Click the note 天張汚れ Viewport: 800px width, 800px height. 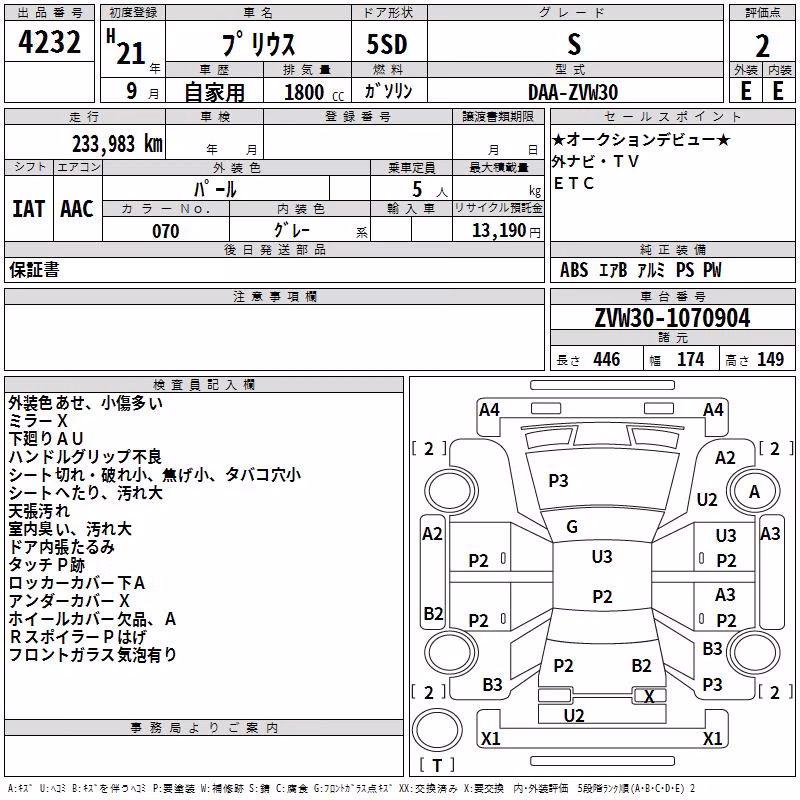click(x=39, y=511)
